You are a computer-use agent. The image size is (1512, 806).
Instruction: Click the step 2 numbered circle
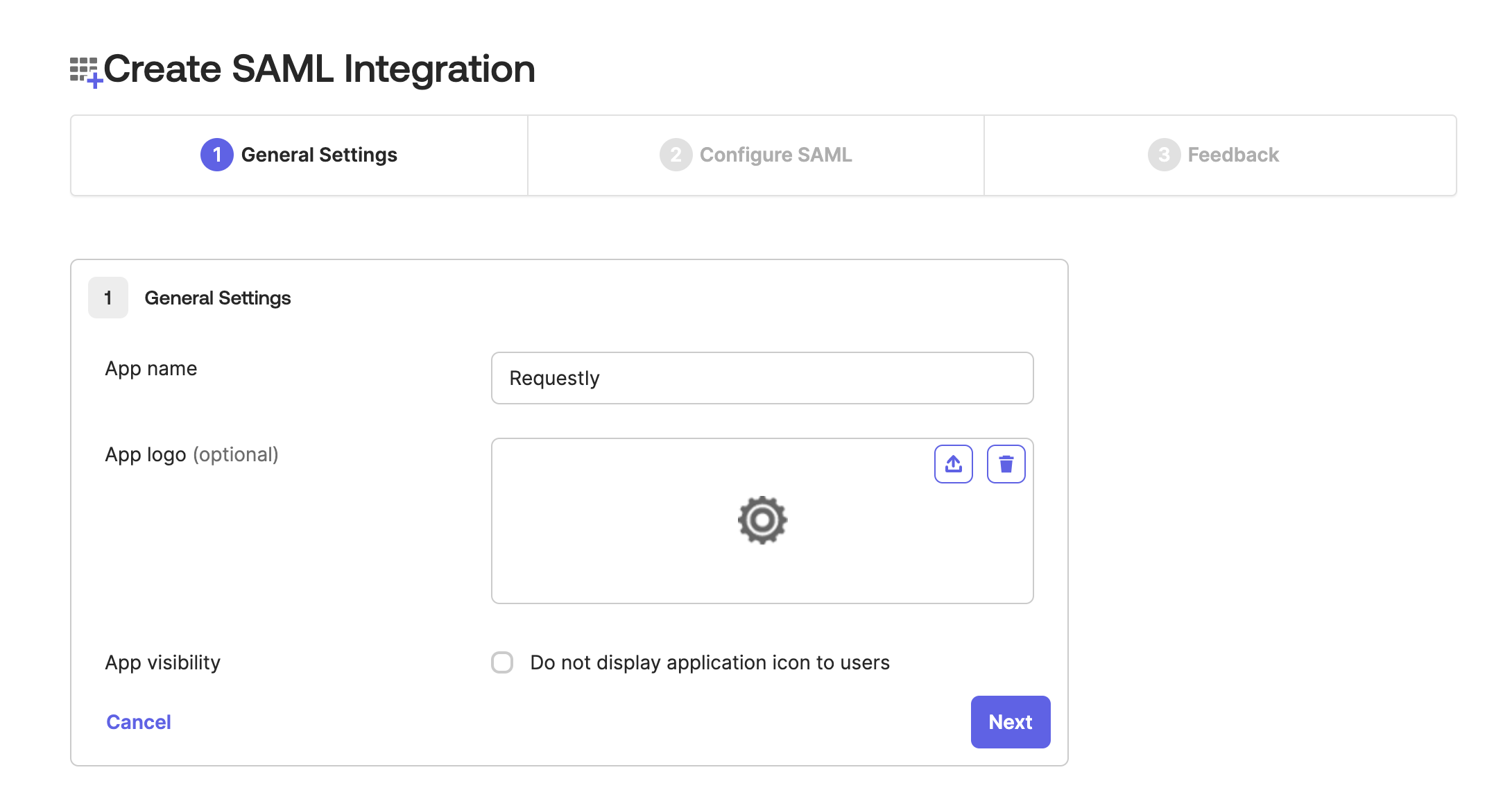click(x=676, y=155)
